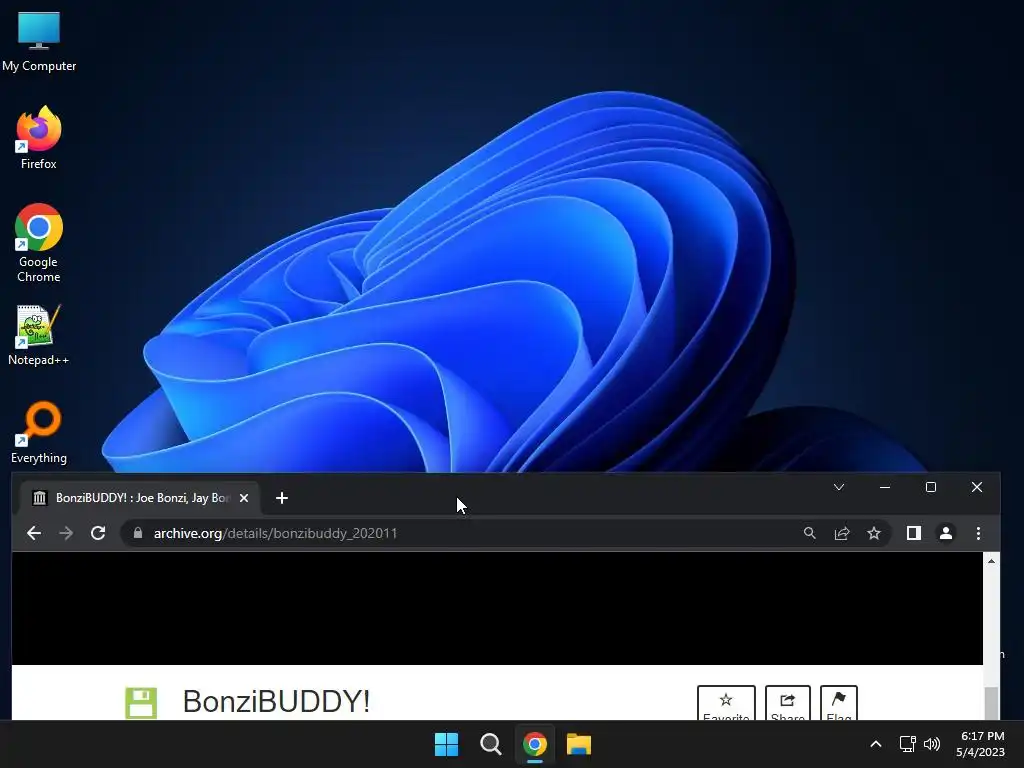Image resolution: width=1024 pixels, height=768 pixels.
Task: Open Notepad++ desktop shortcut
Action: click(39, 335)
